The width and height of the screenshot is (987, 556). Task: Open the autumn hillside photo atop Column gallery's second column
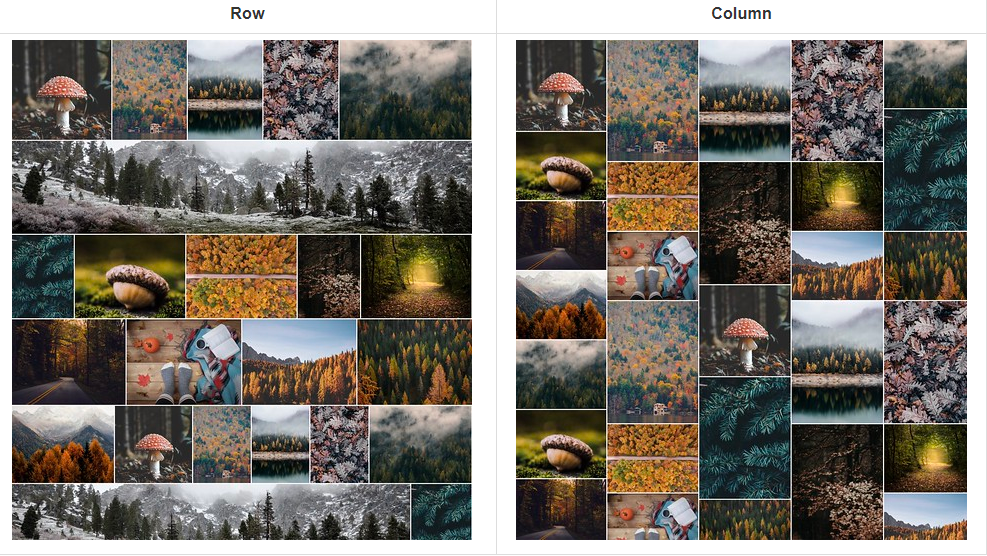tap(652, 101)
